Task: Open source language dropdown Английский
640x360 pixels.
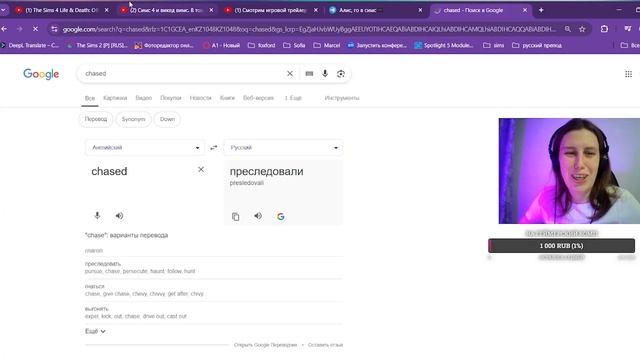Action: (x=145, y=147)
